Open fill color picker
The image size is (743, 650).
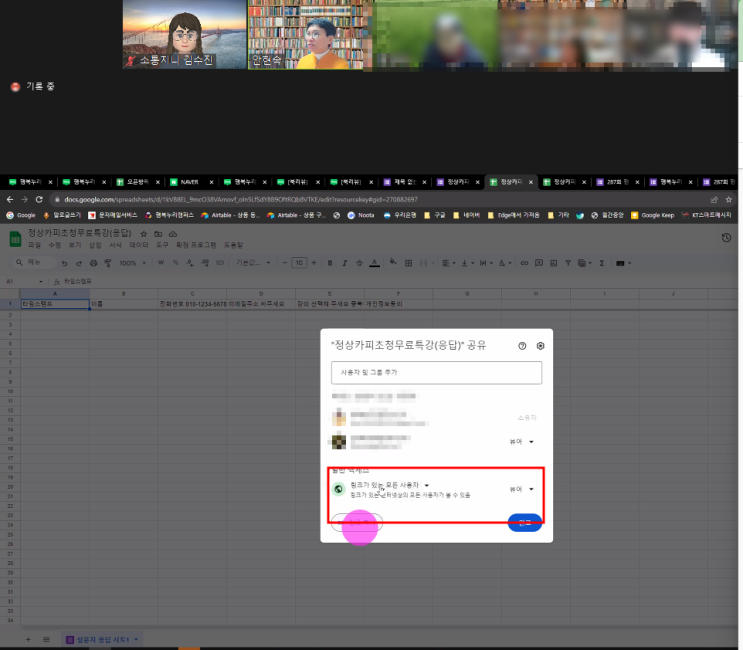point(393,262)
